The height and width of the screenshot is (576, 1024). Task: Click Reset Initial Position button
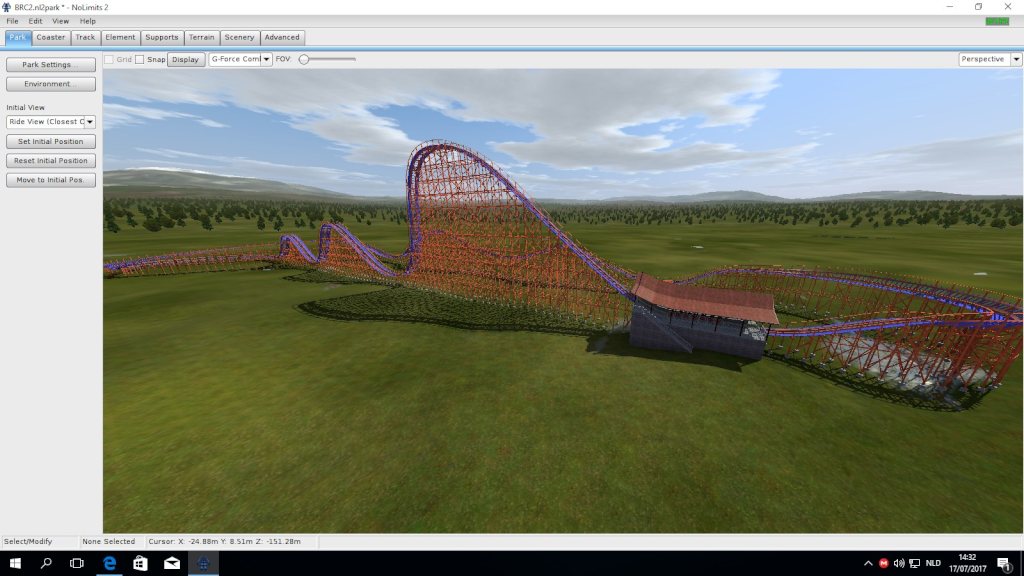51,161
